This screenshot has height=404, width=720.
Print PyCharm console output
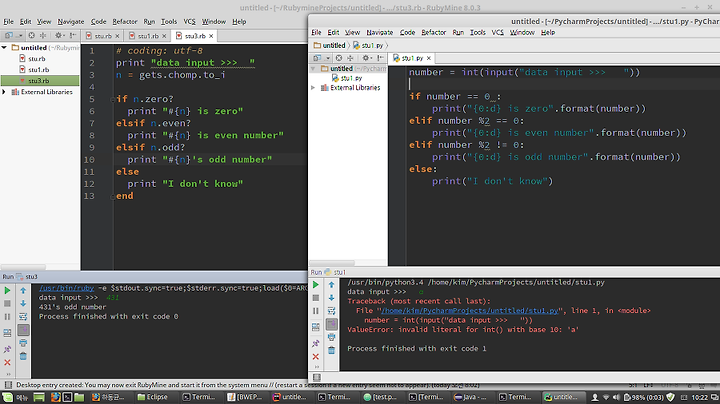coord(332,337)
